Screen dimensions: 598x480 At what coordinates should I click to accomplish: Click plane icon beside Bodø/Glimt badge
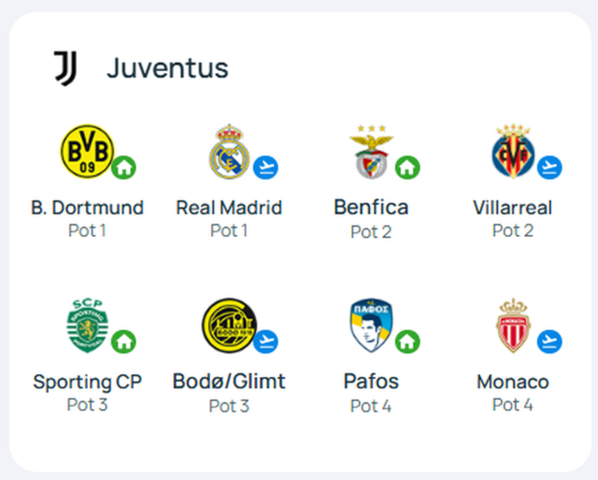pos(265,341)
